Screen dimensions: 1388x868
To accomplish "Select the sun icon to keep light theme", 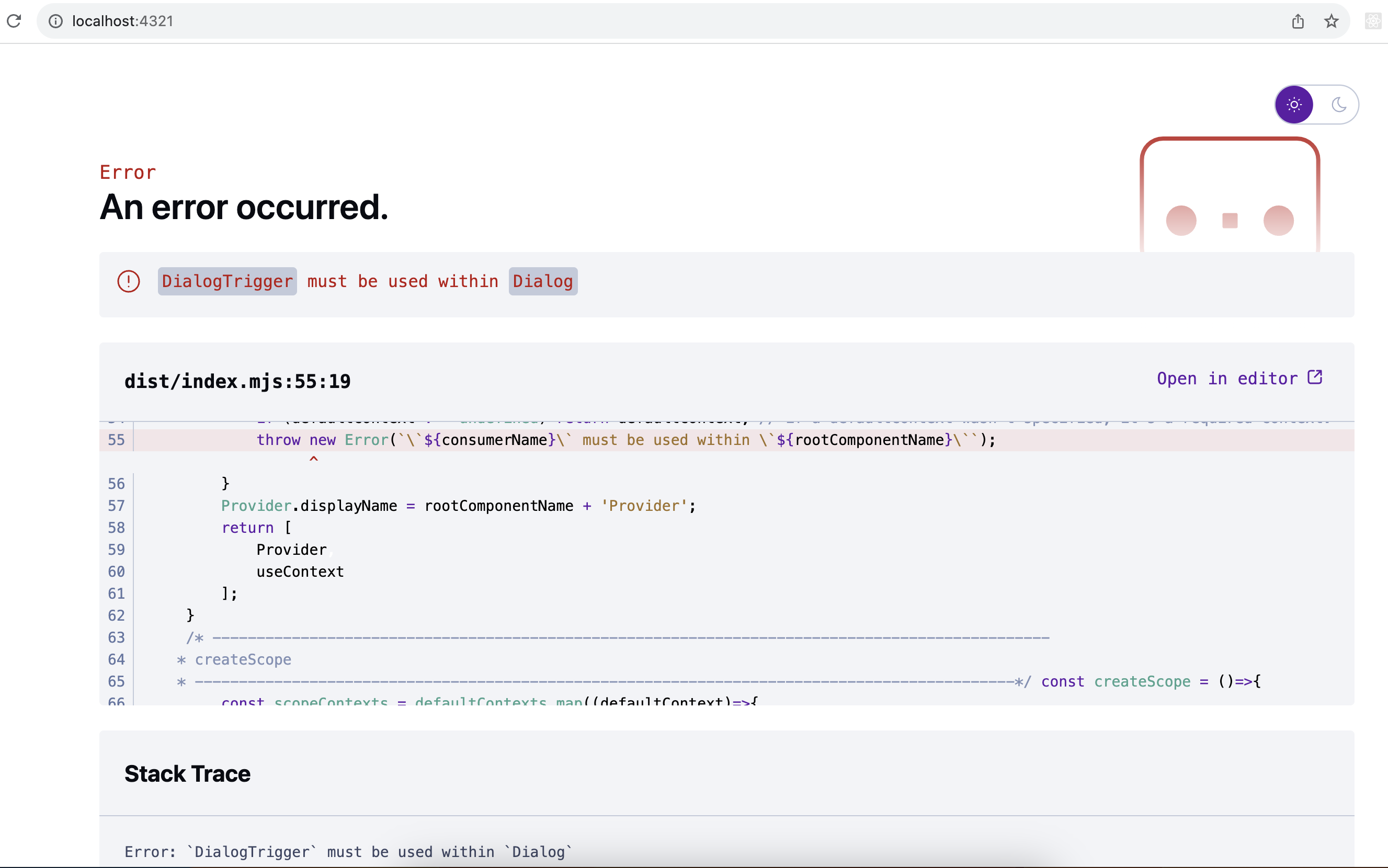I will click(1294, 104).
